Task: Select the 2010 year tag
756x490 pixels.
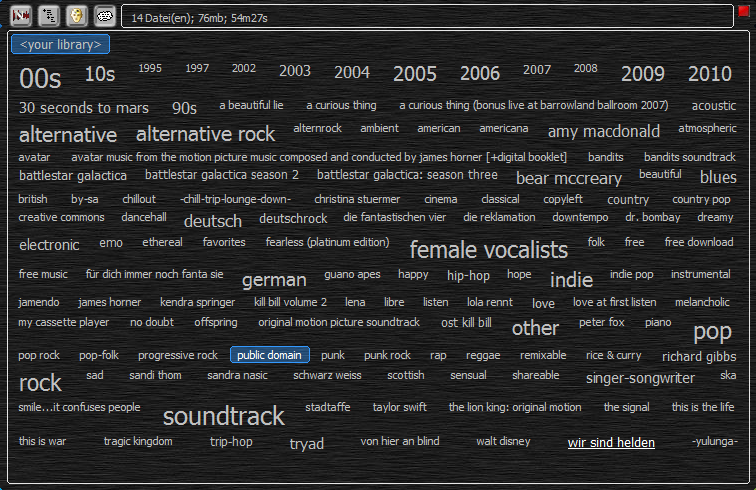Action: tap(709, 74)
